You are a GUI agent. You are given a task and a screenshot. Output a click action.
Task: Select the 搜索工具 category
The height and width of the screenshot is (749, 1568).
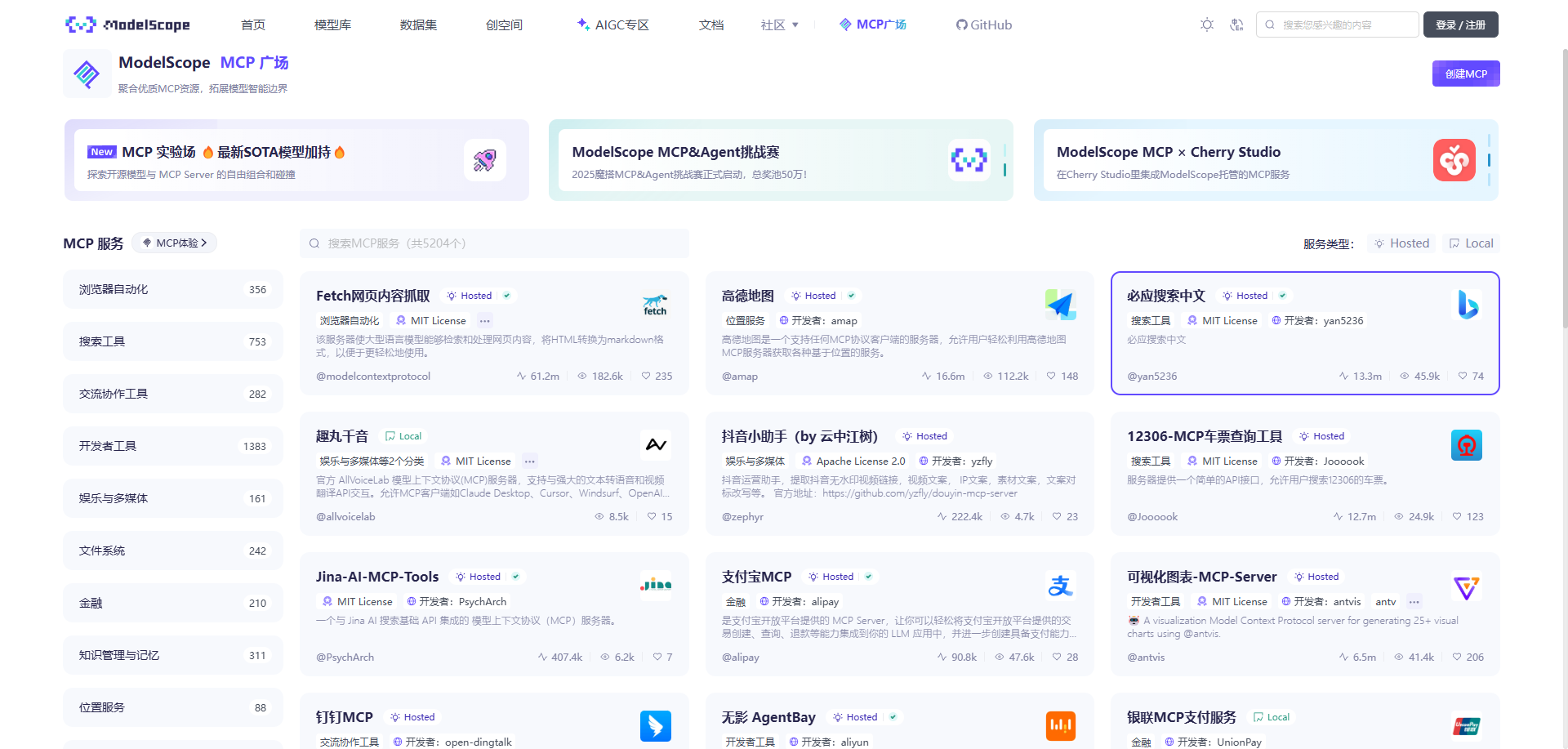[173, 341]
